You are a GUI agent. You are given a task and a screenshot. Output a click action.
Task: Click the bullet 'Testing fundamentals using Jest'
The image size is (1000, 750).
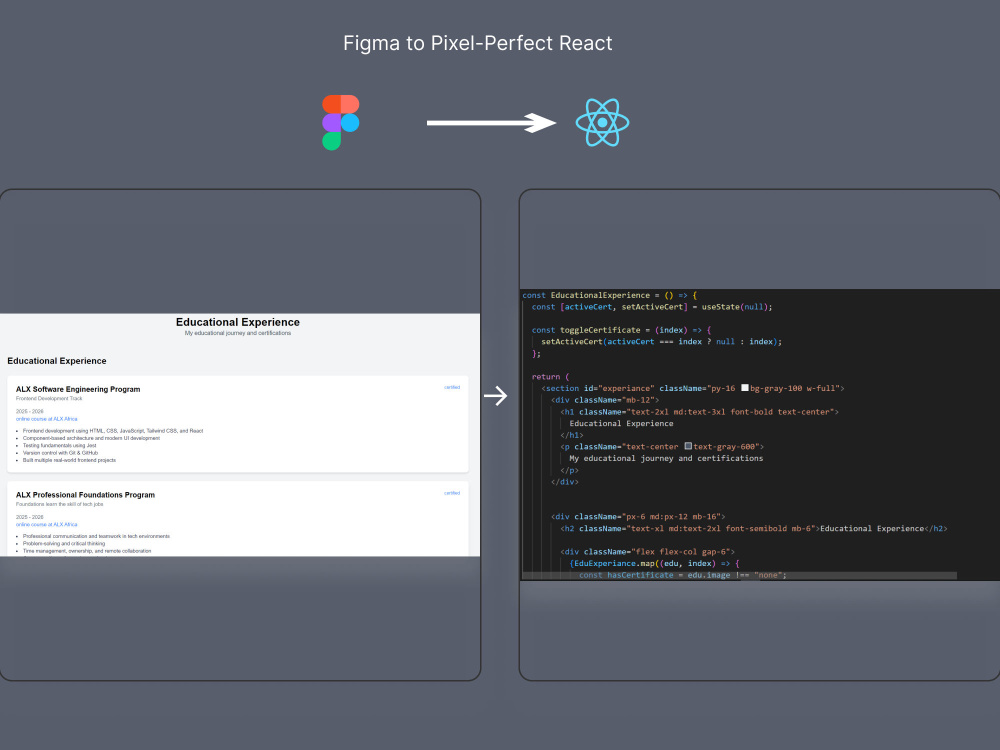pos(59,446)
